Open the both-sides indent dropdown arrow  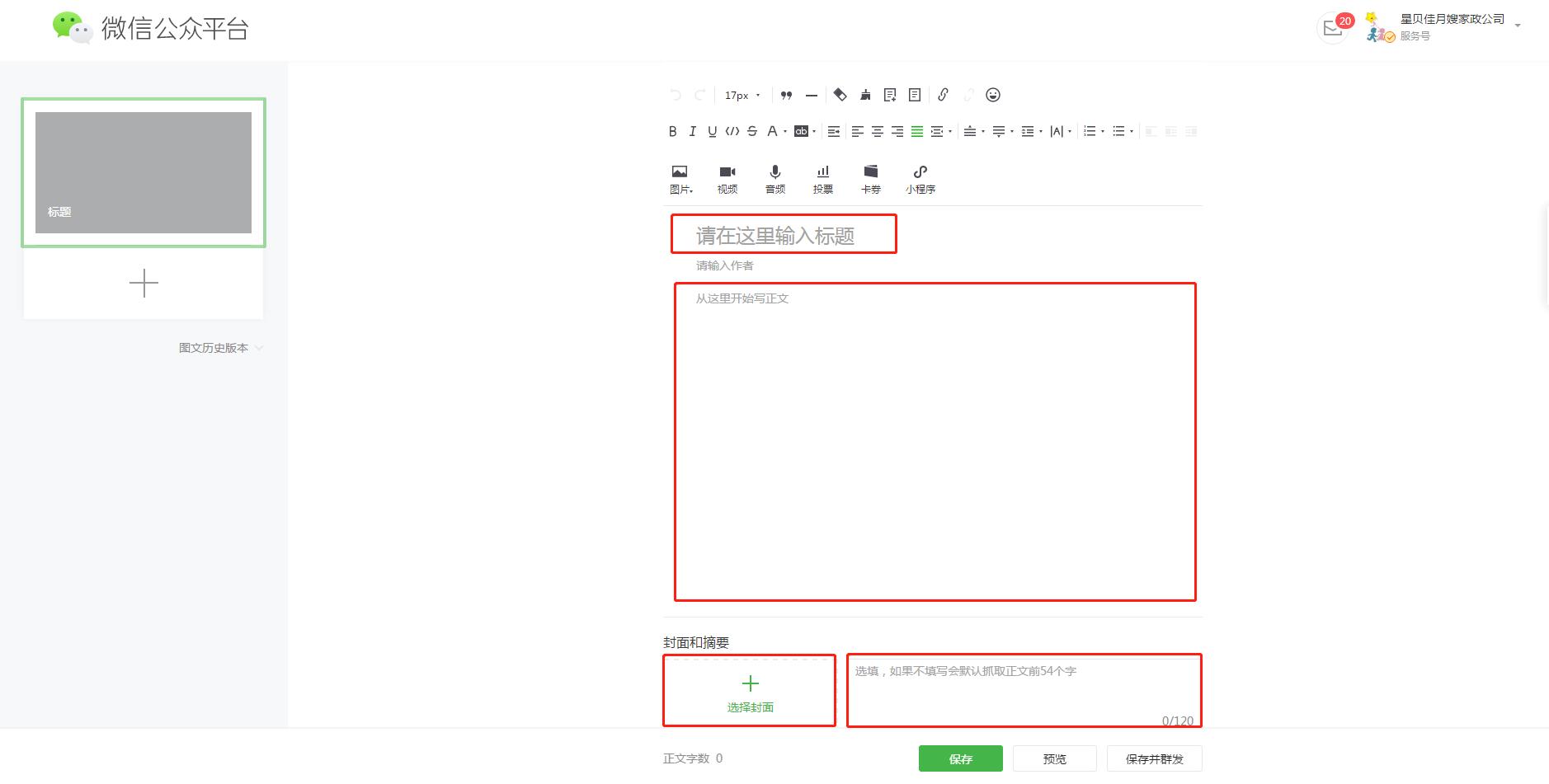[x=950, y=131]
